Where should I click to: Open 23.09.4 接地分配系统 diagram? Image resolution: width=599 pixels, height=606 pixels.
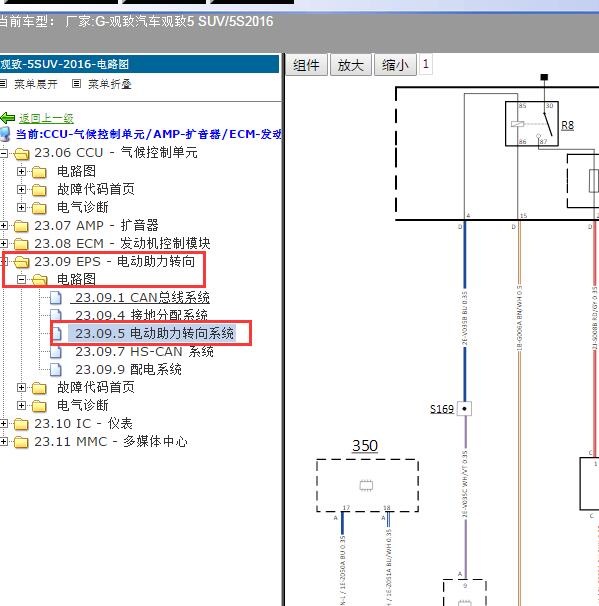141,315
